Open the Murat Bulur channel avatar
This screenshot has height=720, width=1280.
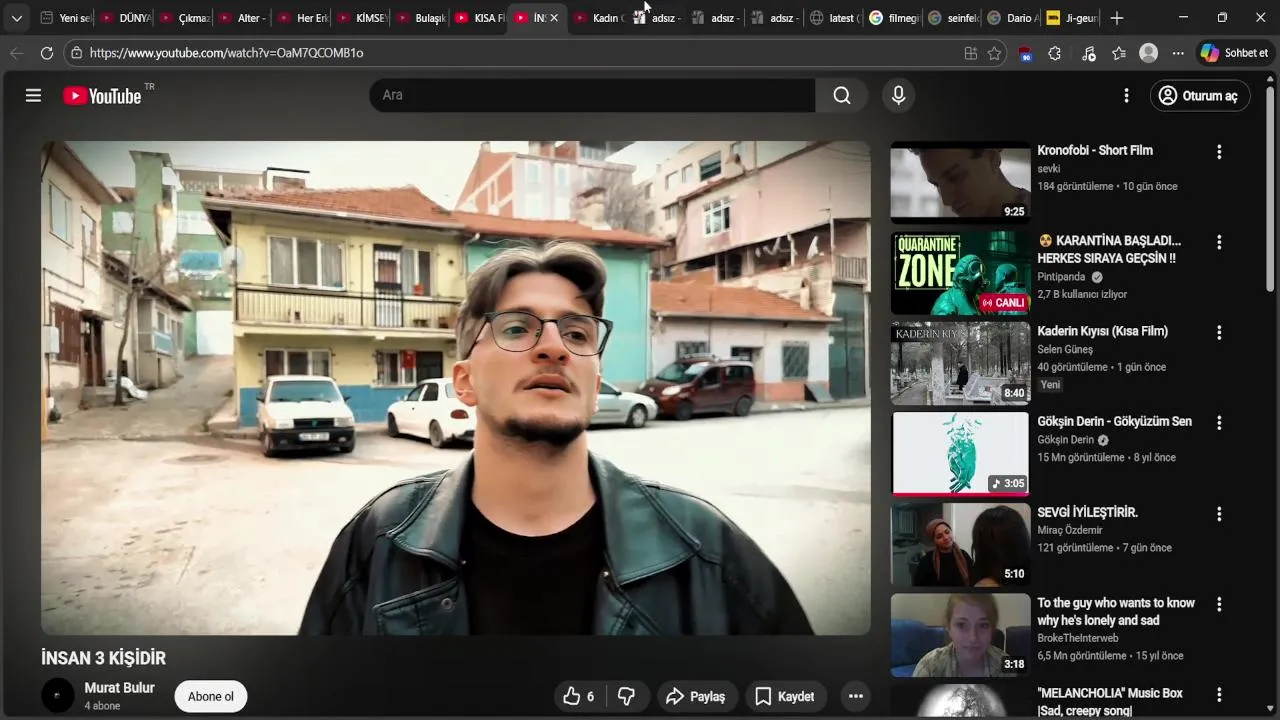click(x=58, y=696)
